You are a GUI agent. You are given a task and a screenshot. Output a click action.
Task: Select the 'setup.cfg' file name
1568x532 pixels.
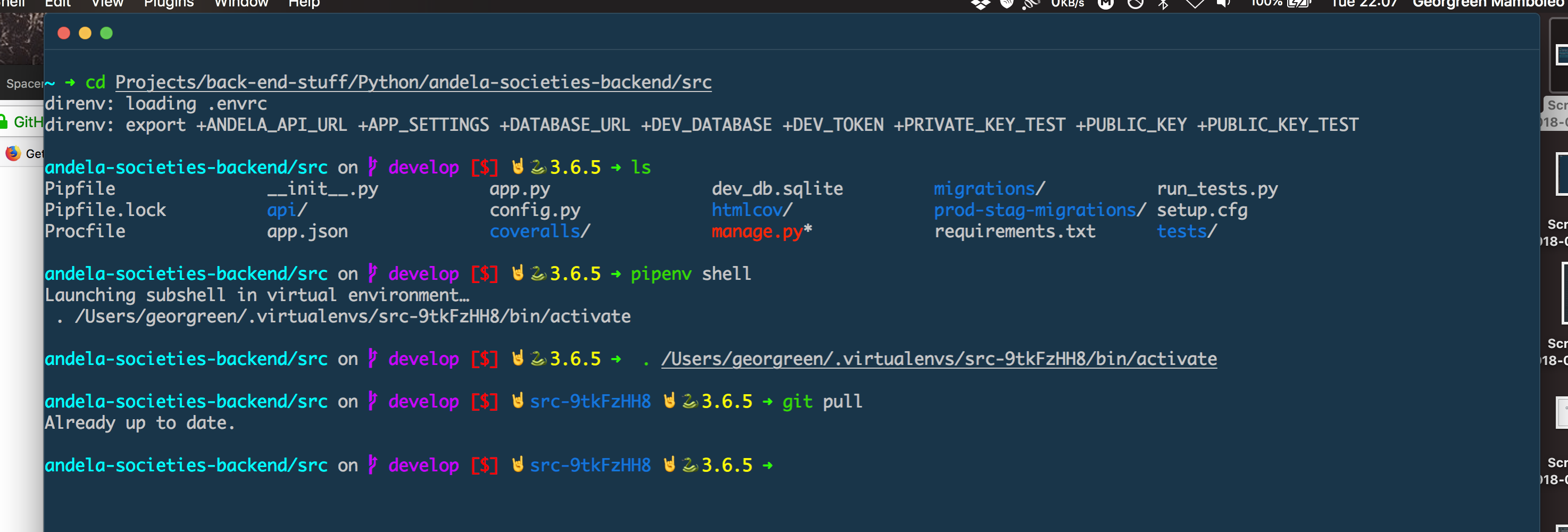(x=1202, y=211)
